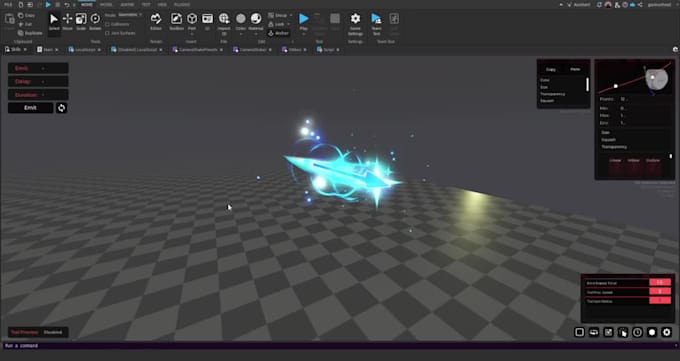Click the scrollbar in the copy list panel
Image resolution: width=680 pixels, height=361 pixels.
(588, 84)
